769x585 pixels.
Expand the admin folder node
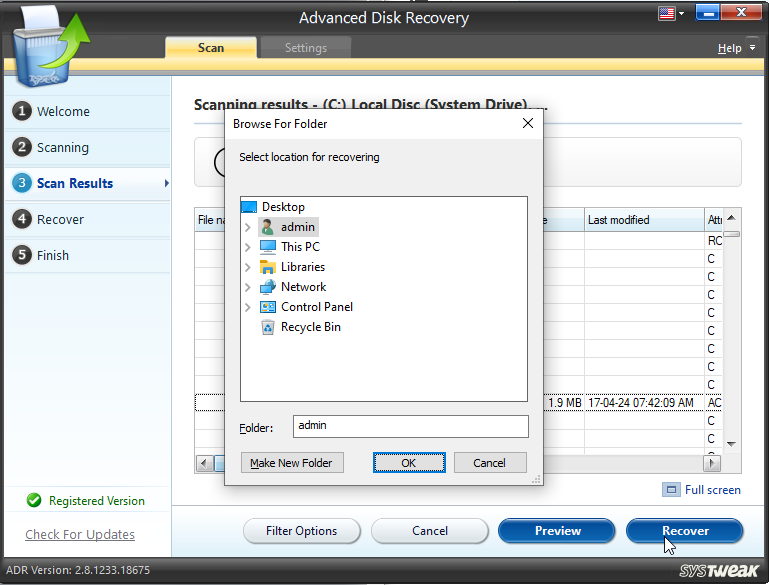pyautogui.click(x=248, y=227)
